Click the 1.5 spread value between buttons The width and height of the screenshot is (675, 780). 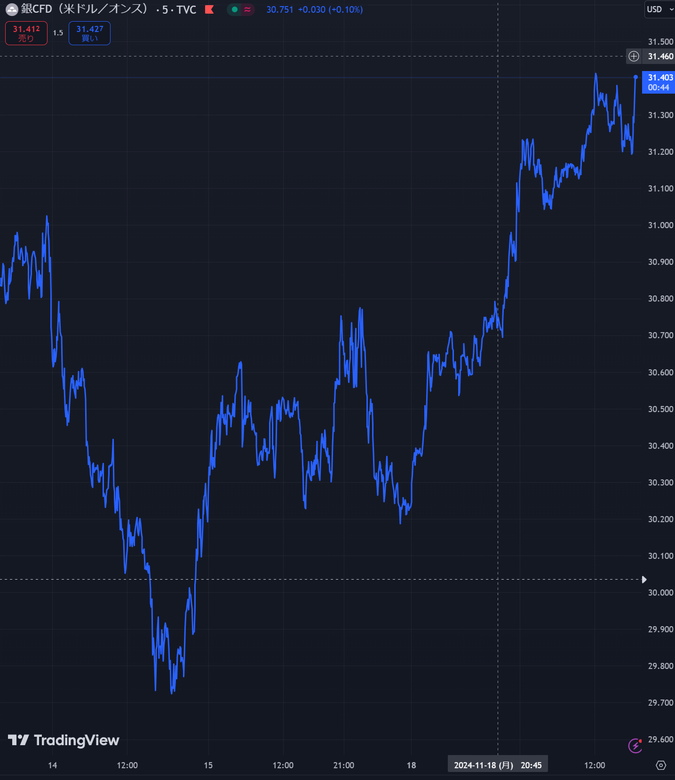click(58, 33)
